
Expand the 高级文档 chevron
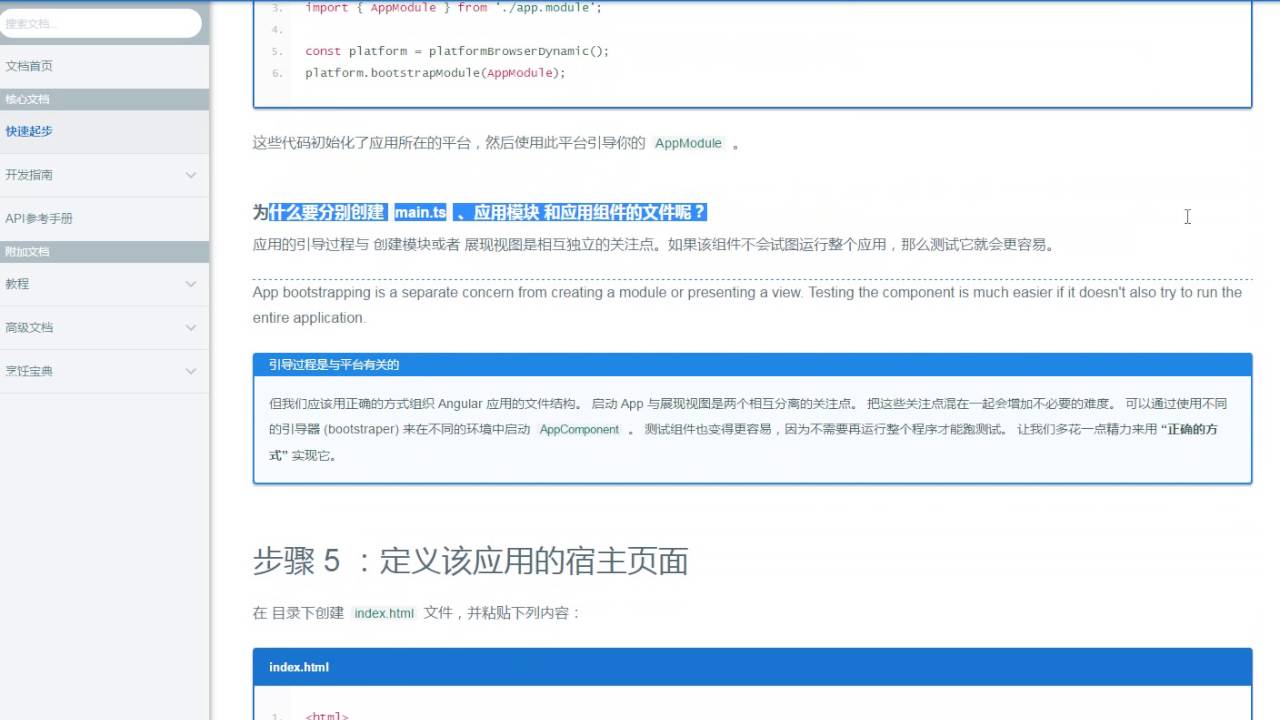(191, 327)
